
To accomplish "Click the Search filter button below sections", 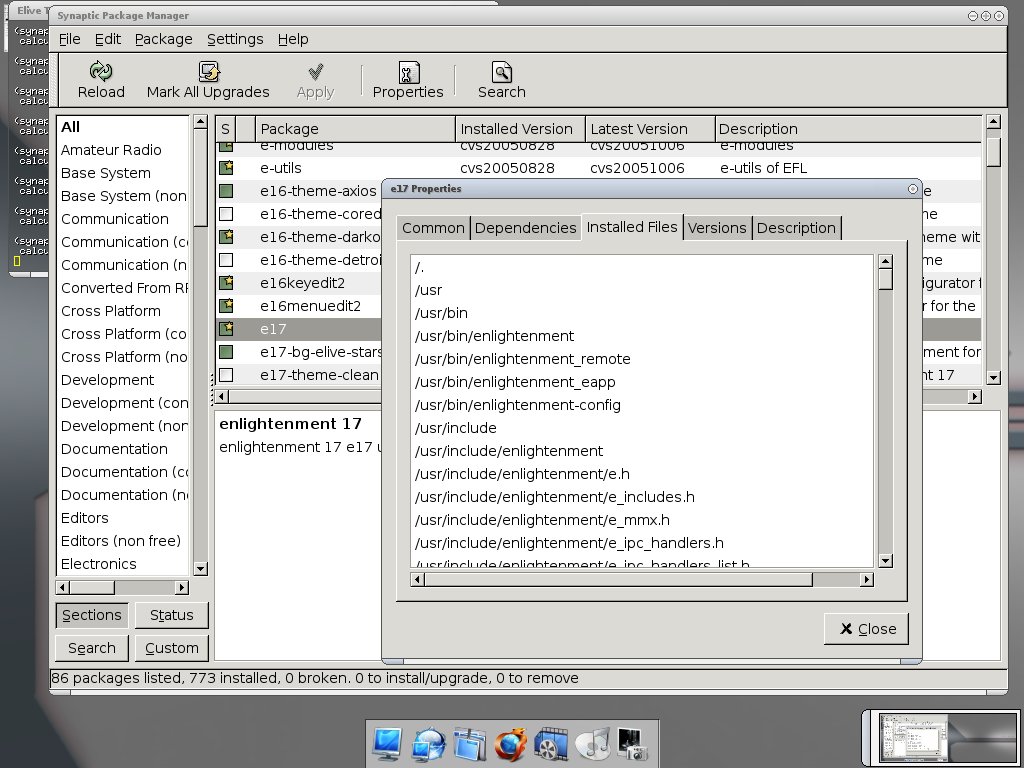I will [91, 648].
